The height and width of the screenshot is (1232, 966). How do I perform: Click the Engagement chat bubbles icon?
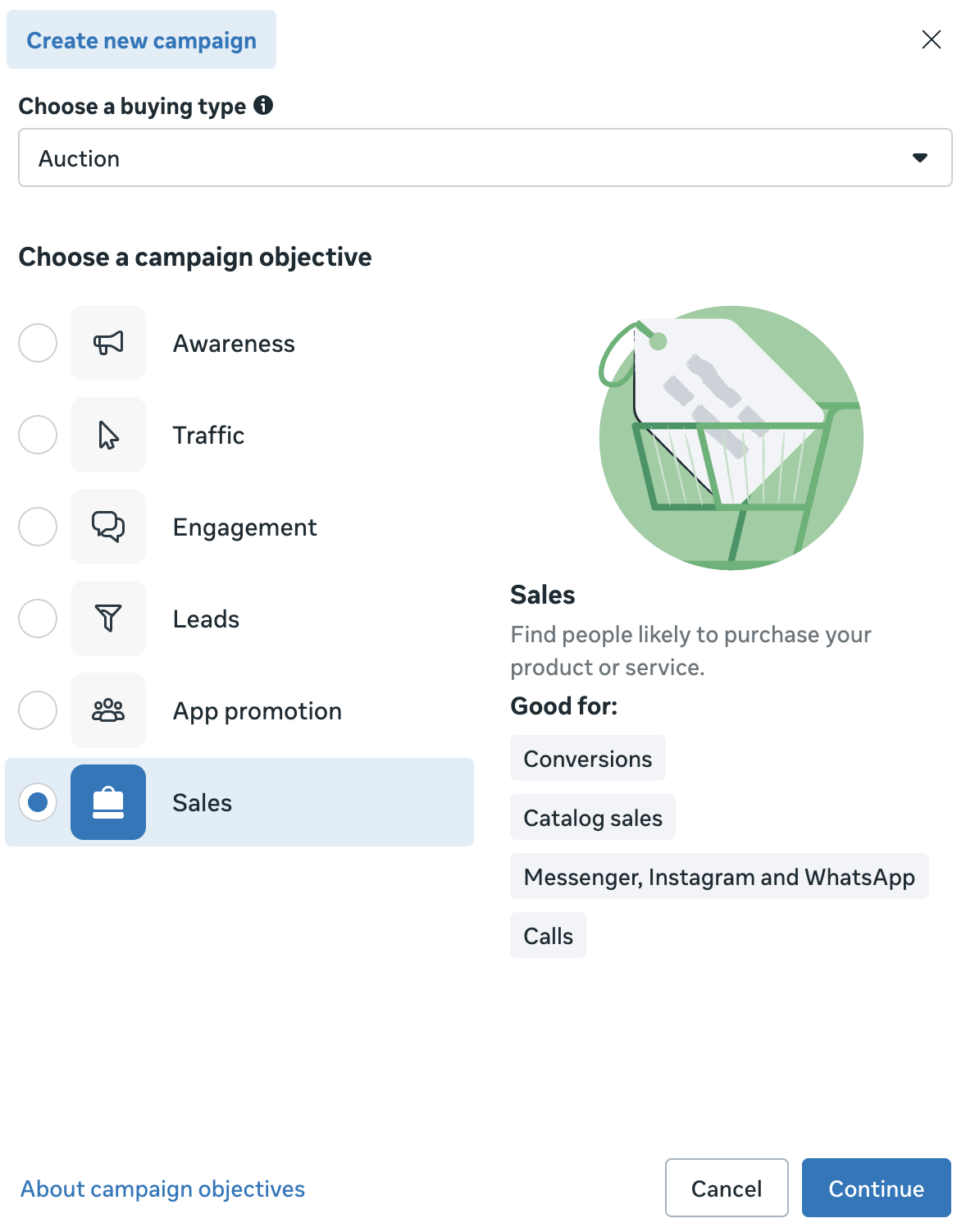108,527
